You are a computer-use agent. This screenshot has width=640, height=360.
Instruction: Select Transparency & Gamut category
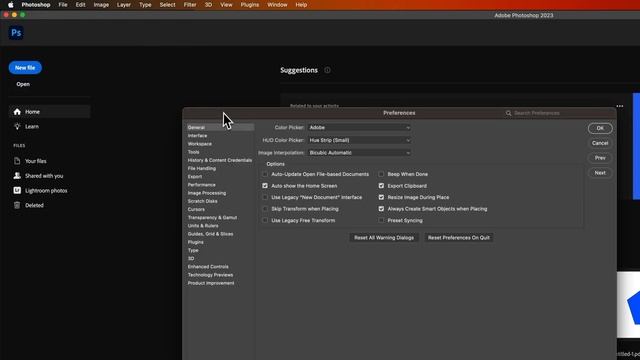(x=212, y=218)
